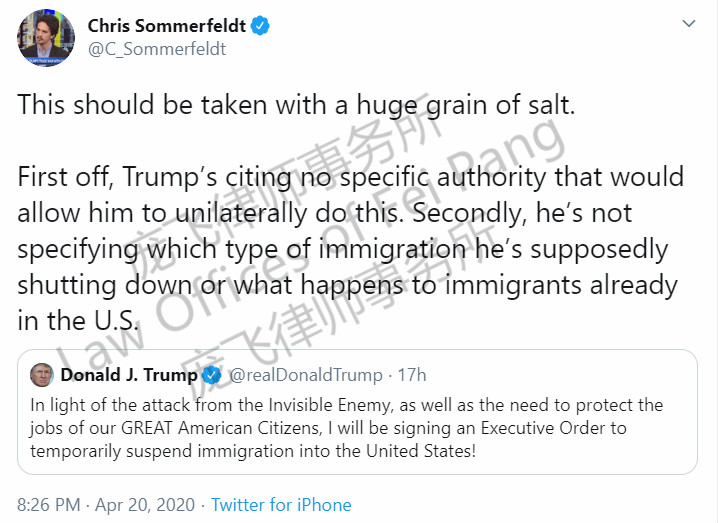Click the line beginning "specifying which type"
Viewport: 718px width, 523px height.
click(x=342, y=249)
